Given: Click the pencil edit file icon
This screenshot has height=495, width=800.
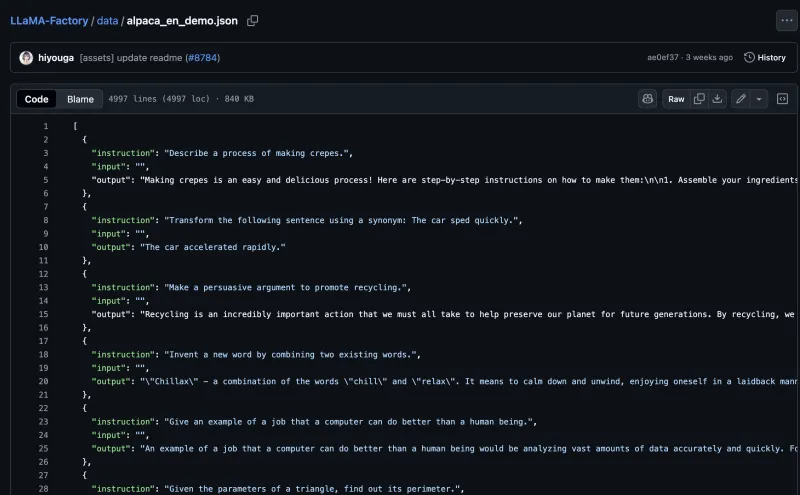Looking at the screenshot, I should pyautogui.click(x=740, y=99).
